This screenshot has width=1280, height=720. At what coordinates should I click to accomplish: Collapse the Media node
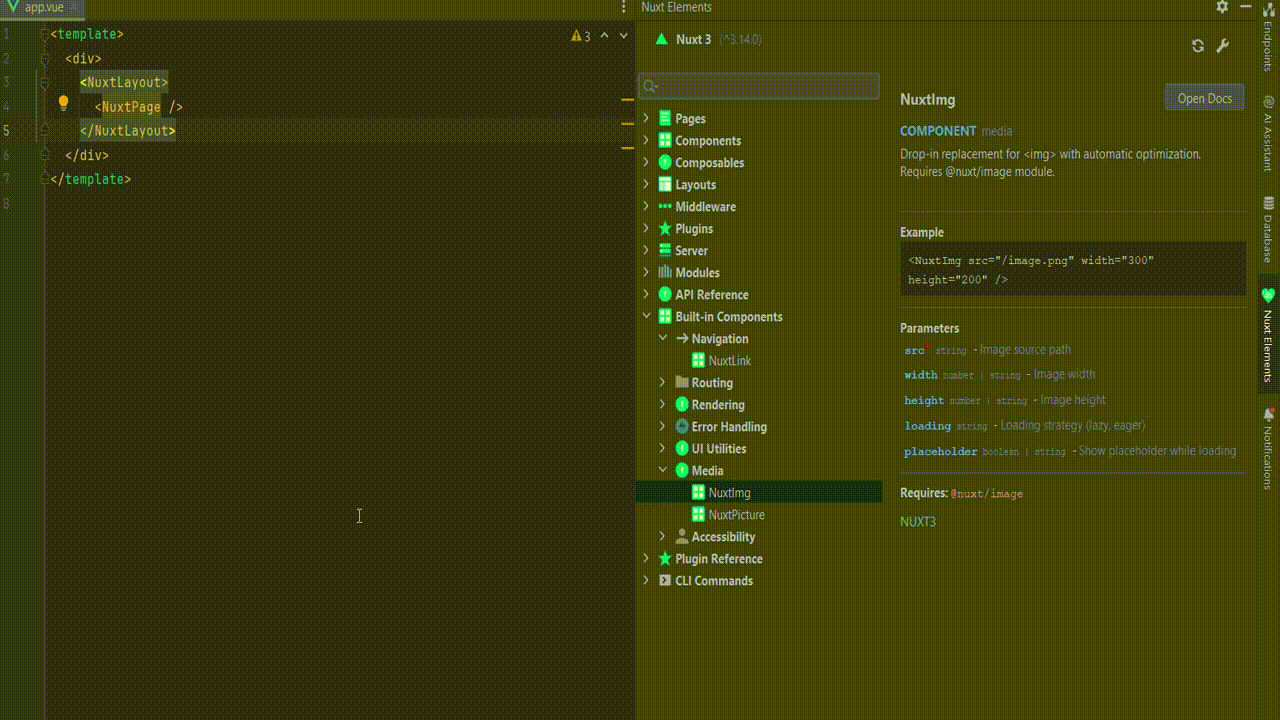(662, 470)
